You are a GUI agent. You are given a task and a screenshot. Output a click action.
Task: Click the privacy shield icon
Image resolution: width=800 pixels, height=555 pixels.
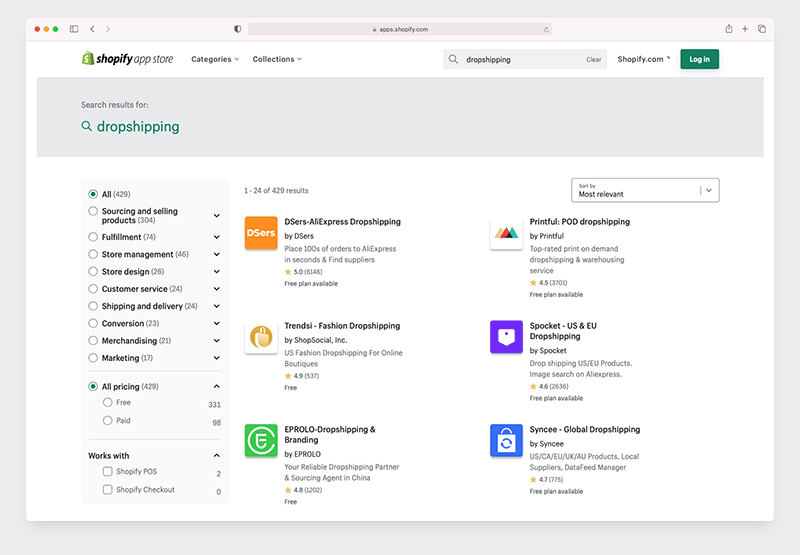click(x=237, y=29)
